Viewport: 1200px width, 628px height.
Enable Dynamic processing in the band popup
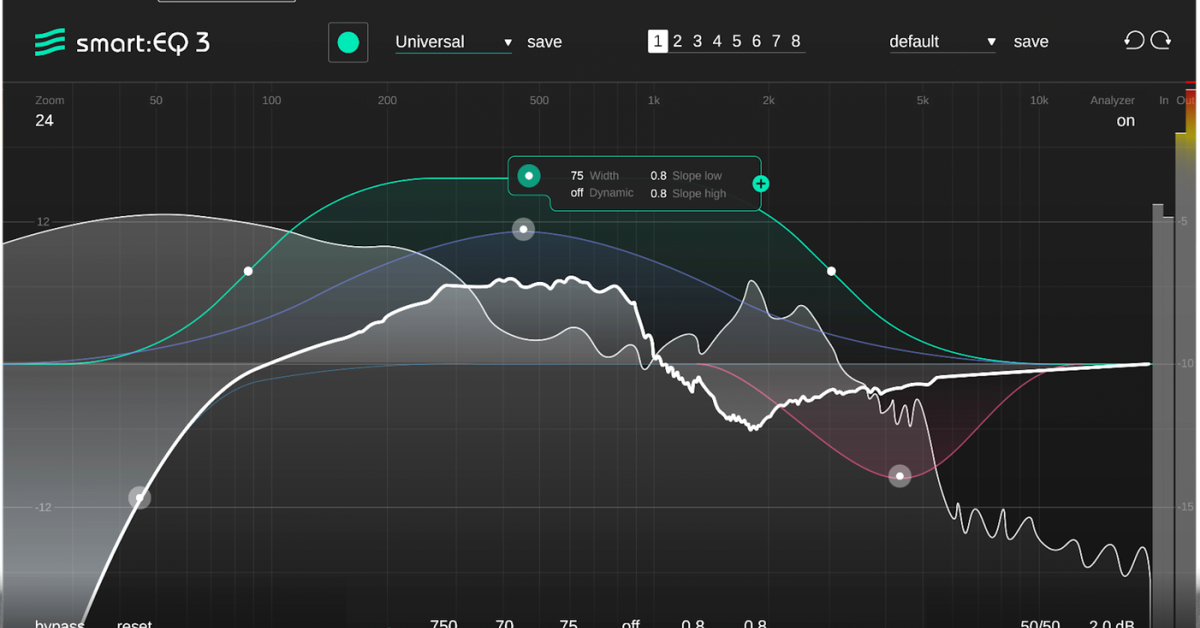click(577, 193)
